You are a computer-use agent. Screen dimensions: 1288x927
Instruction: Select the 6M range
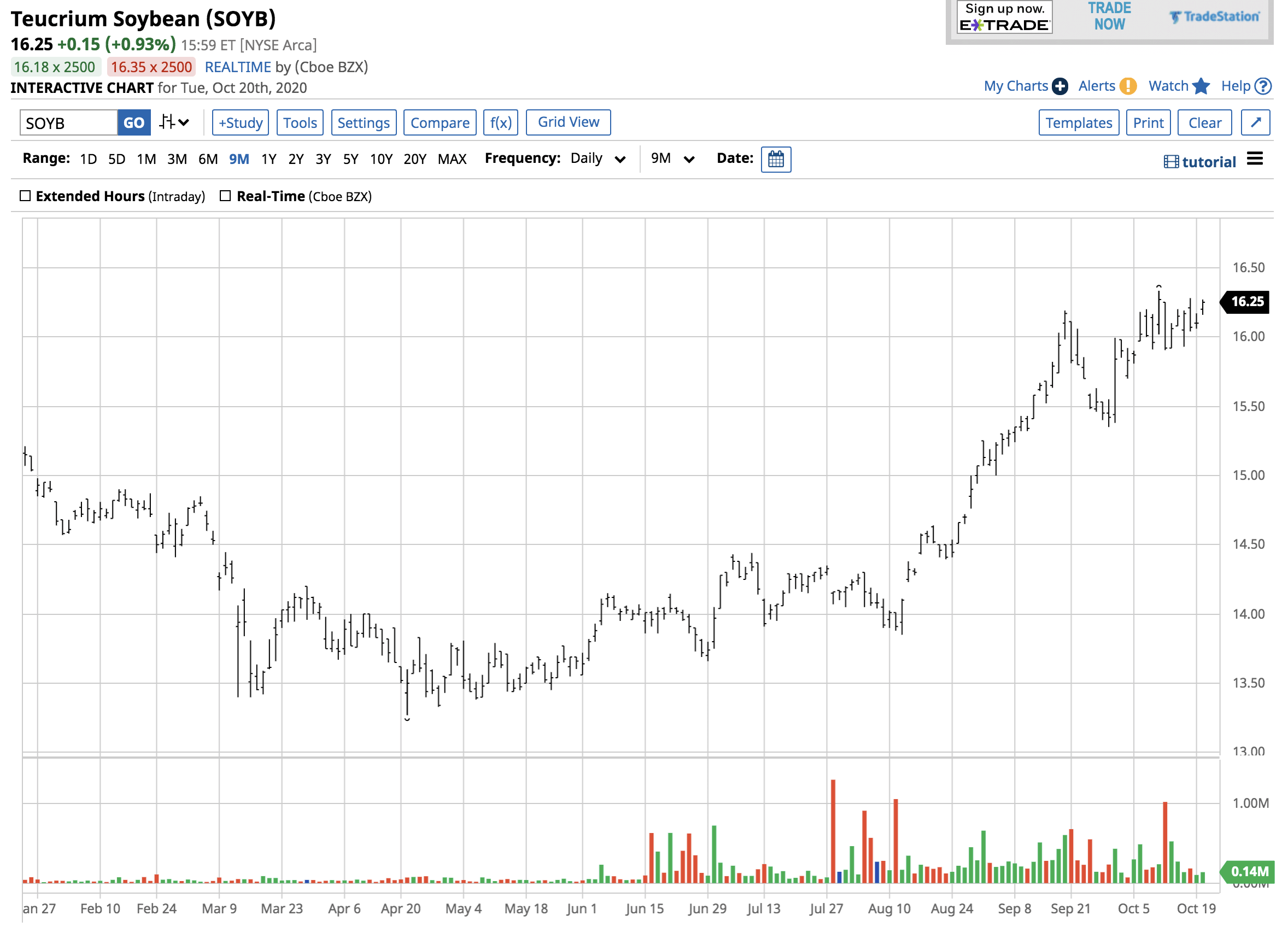click(208, 159)
